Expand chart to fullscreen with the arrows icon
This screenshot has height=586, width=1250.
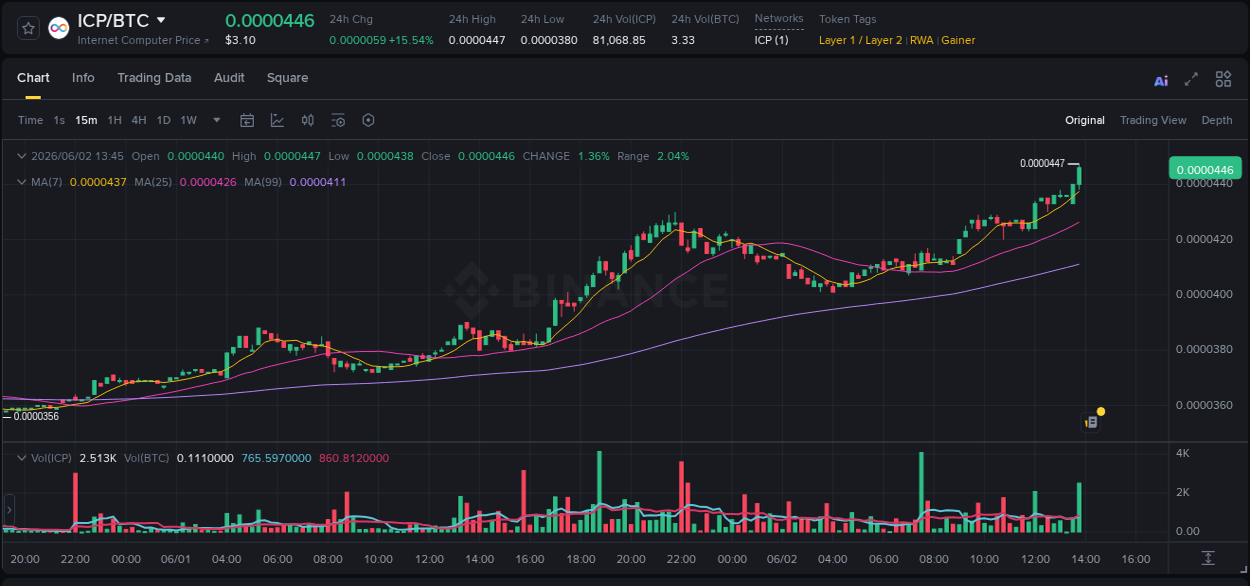pos(1191,79)
